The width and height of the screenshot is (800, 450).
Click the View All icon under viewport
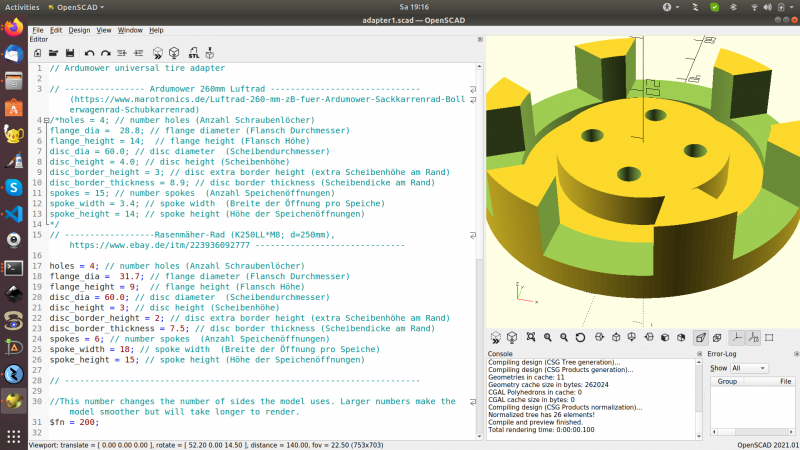point(531,337)
